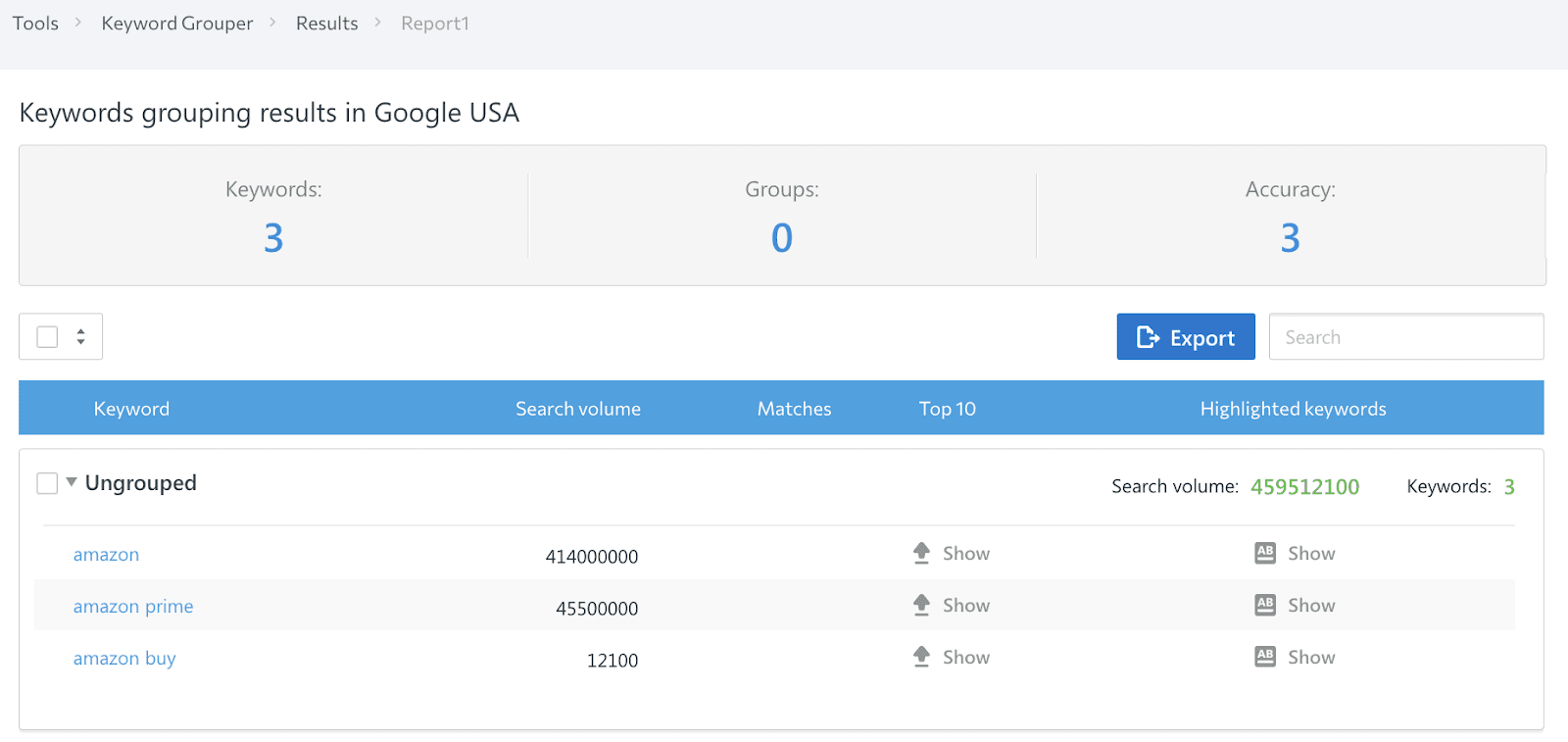Click the Keyword column header
This screenshot has height=742, width=1568.
[131, 409]
